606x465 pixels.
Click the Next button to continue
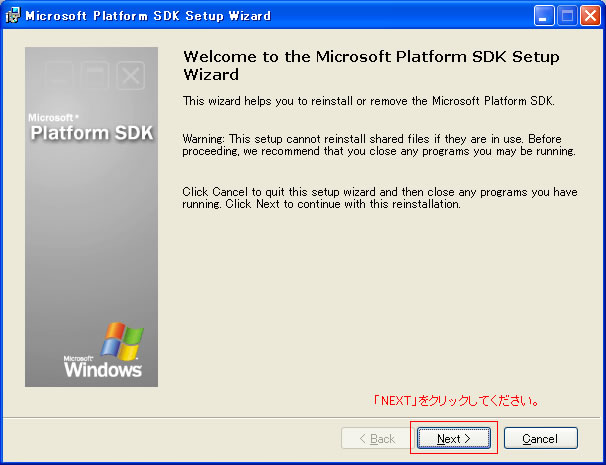pos(454,438)
